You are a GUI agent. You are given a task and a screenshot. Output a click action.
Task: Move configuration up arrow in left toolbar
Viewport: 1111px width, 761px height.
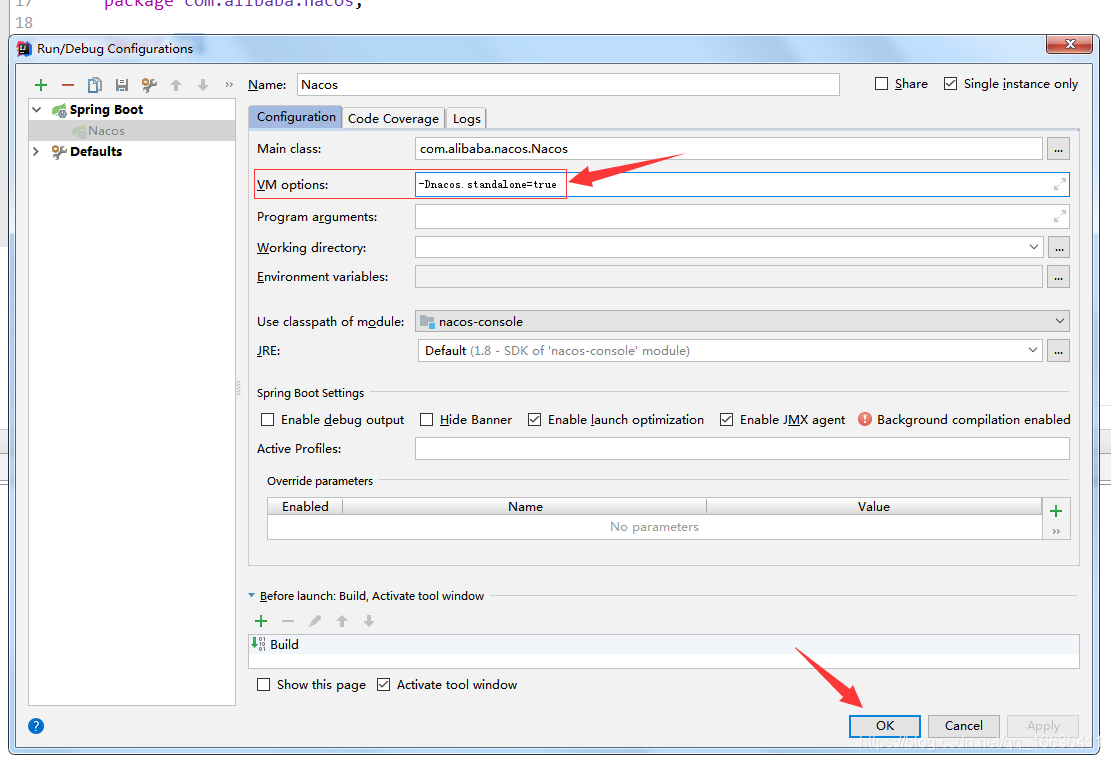176,85
